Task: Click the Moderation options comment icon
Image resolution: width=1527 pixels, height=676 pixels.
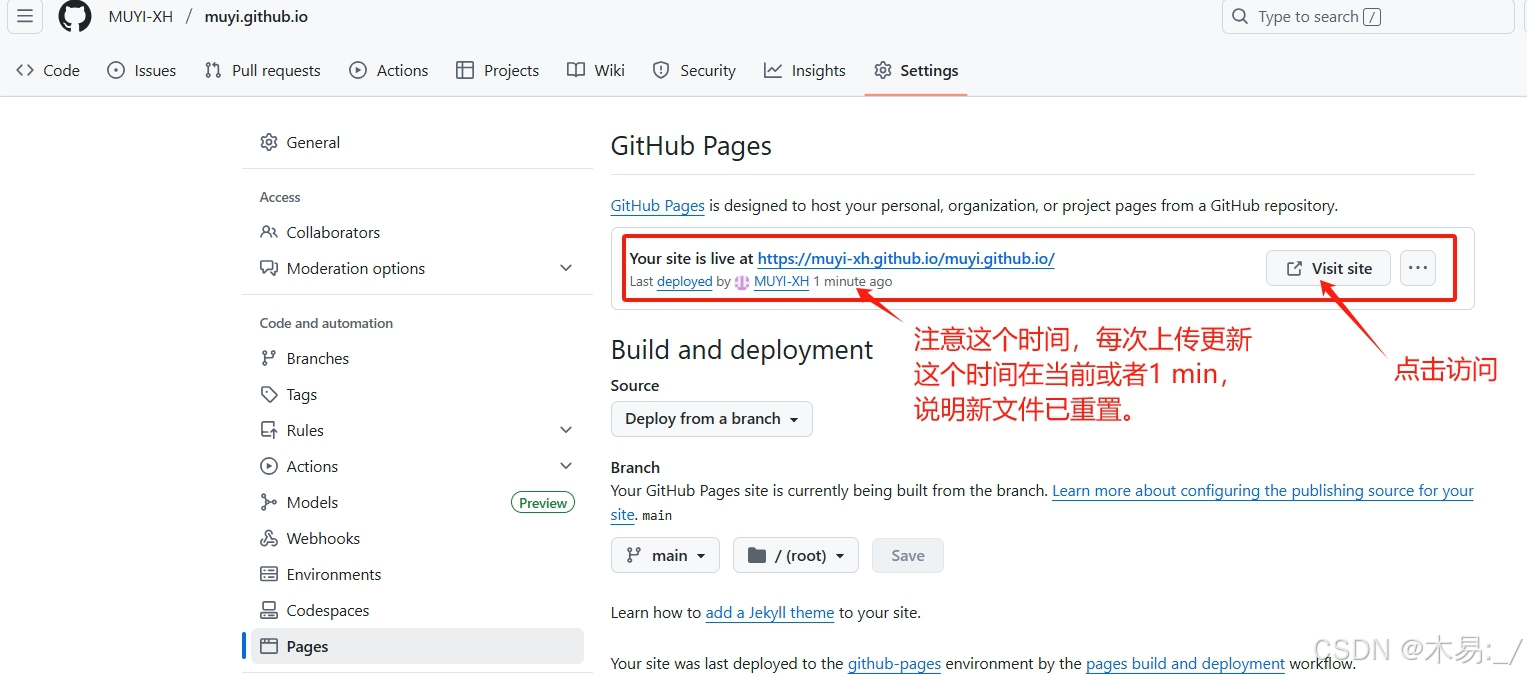Action: 268,268
